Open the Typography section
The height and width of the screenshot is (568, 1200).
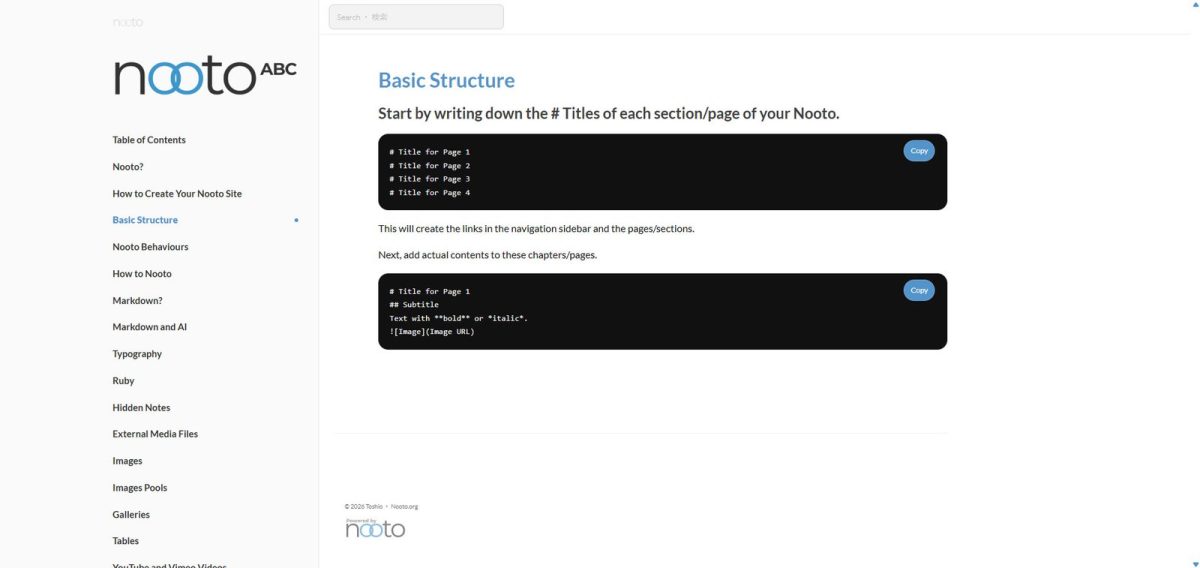(x=137, y=354)
